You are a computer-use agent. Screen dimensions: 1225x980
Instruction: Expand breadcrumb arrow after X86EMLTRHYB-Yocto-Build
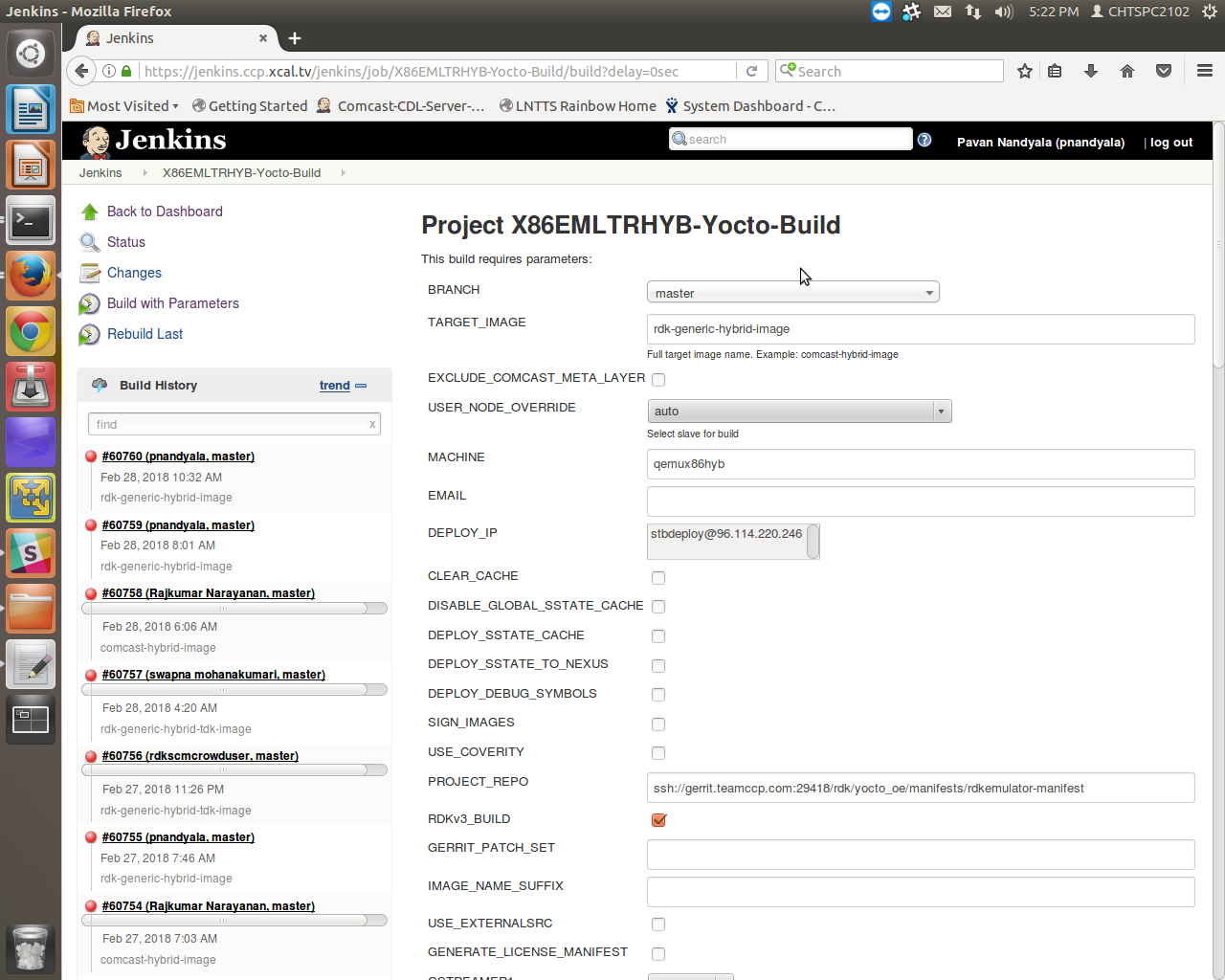[x=343, y=173]
